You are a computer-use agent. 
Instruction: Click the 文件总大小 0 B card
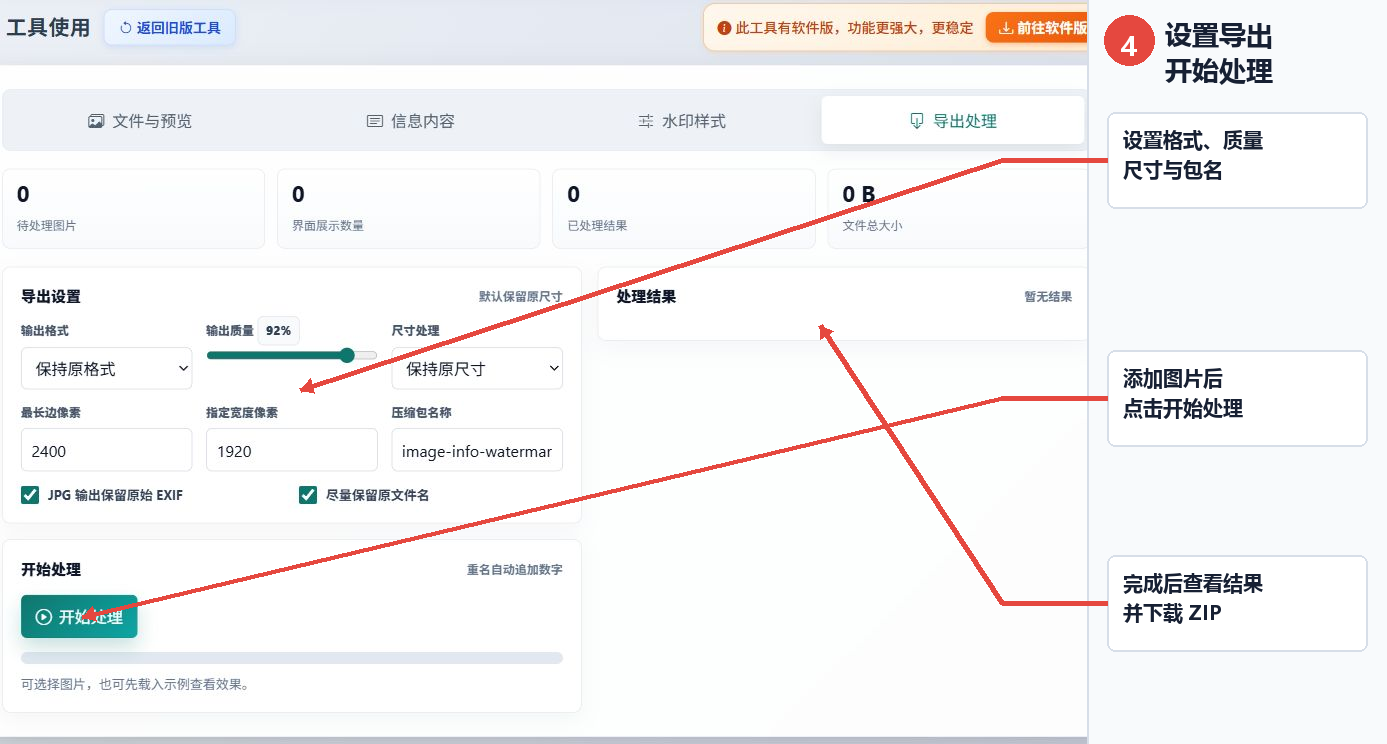[x=957, y=208]
